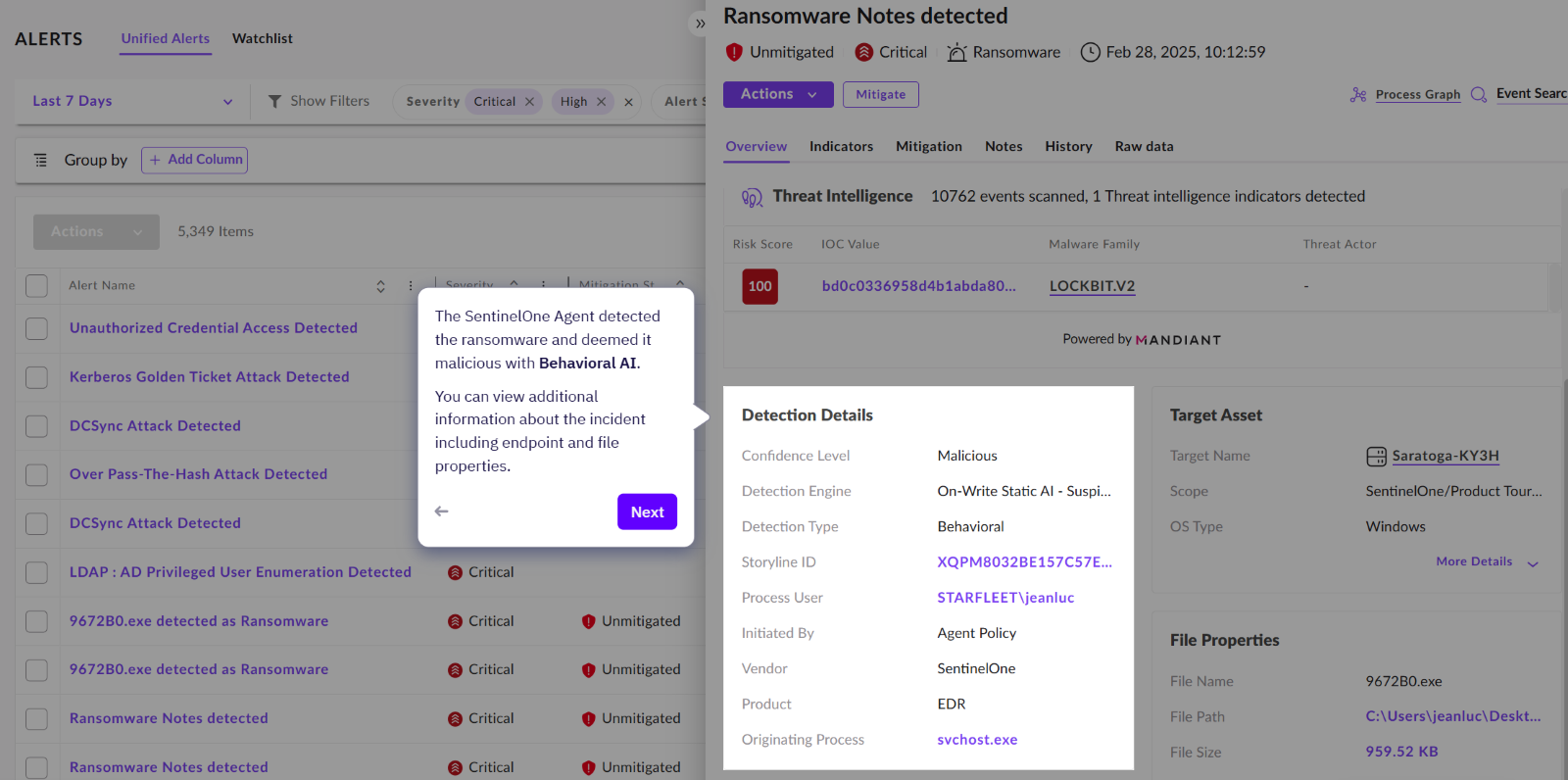The height and width of the screenshot is (780, 1568).
Task: Open the greyed Actions dropdown above the table
Action: coord(96,232)
